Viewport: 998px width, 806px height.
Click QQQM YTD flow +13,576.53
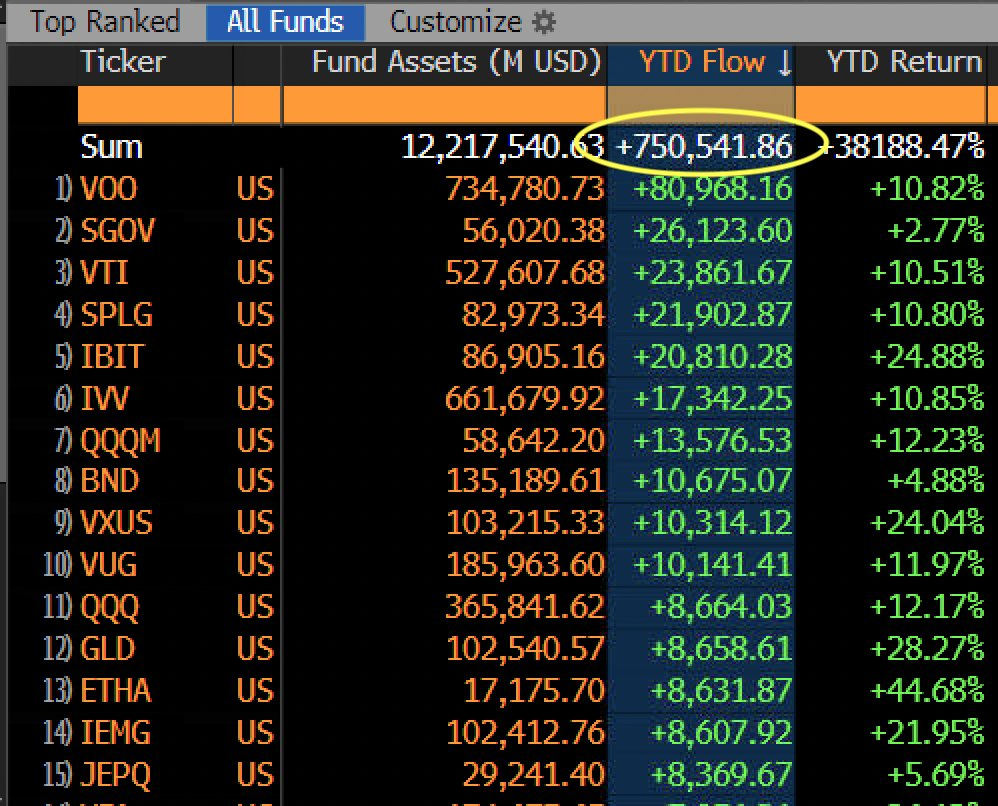tap(713, 441)
